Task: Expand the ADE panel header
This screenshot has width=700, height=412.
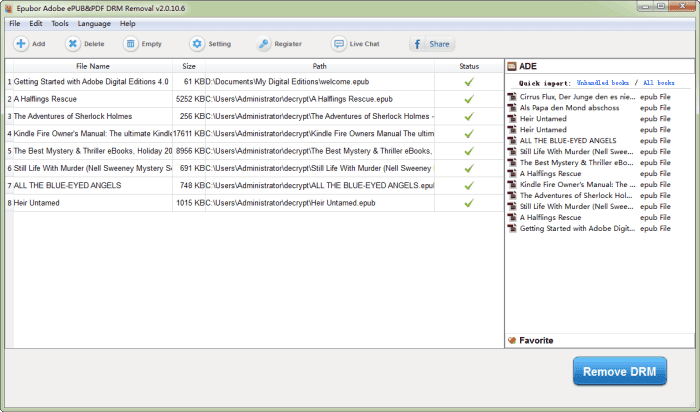Action: coord(600,67)
